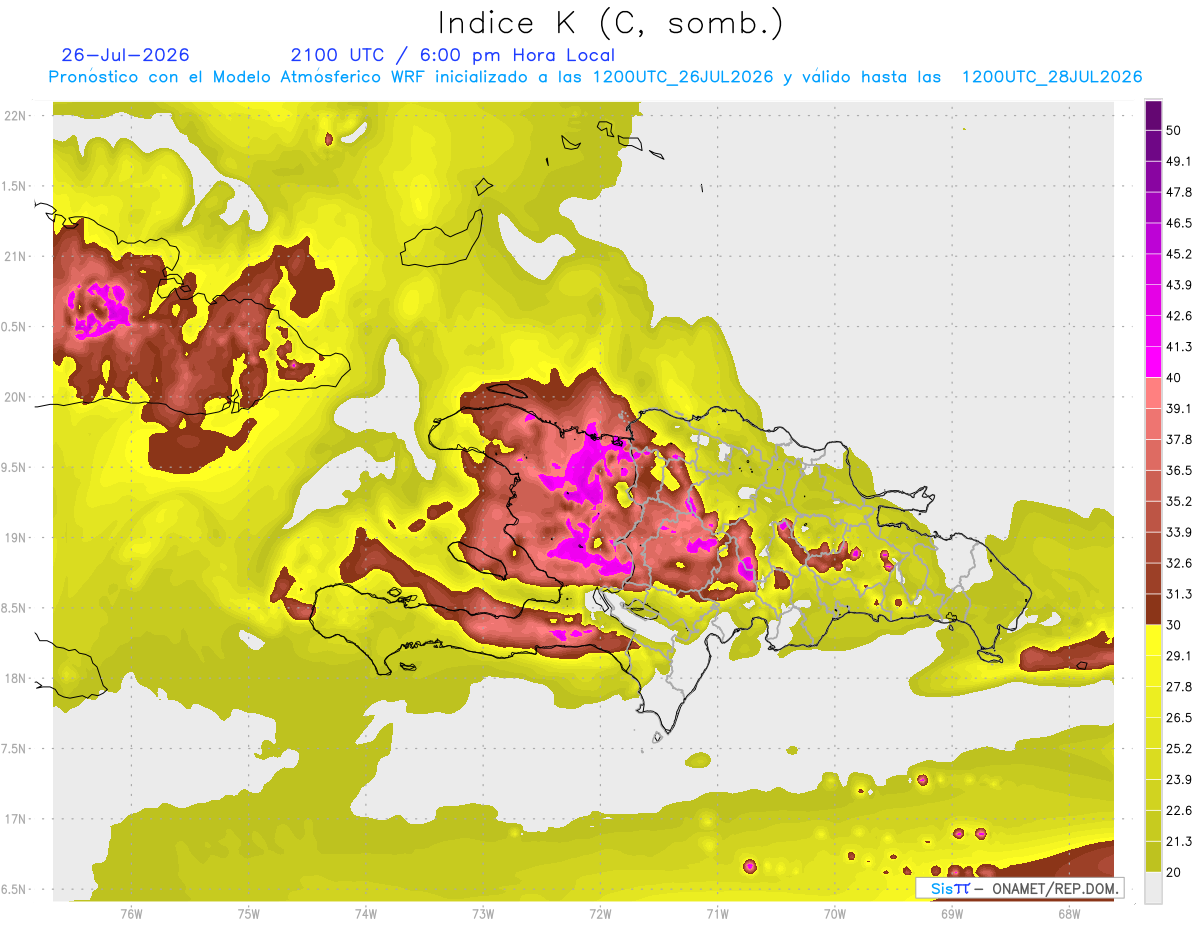Click the valid-until time "1200UTC_28JUL2026"
The height and width of the screenshot is (927, 1200).
(1052, 77)
